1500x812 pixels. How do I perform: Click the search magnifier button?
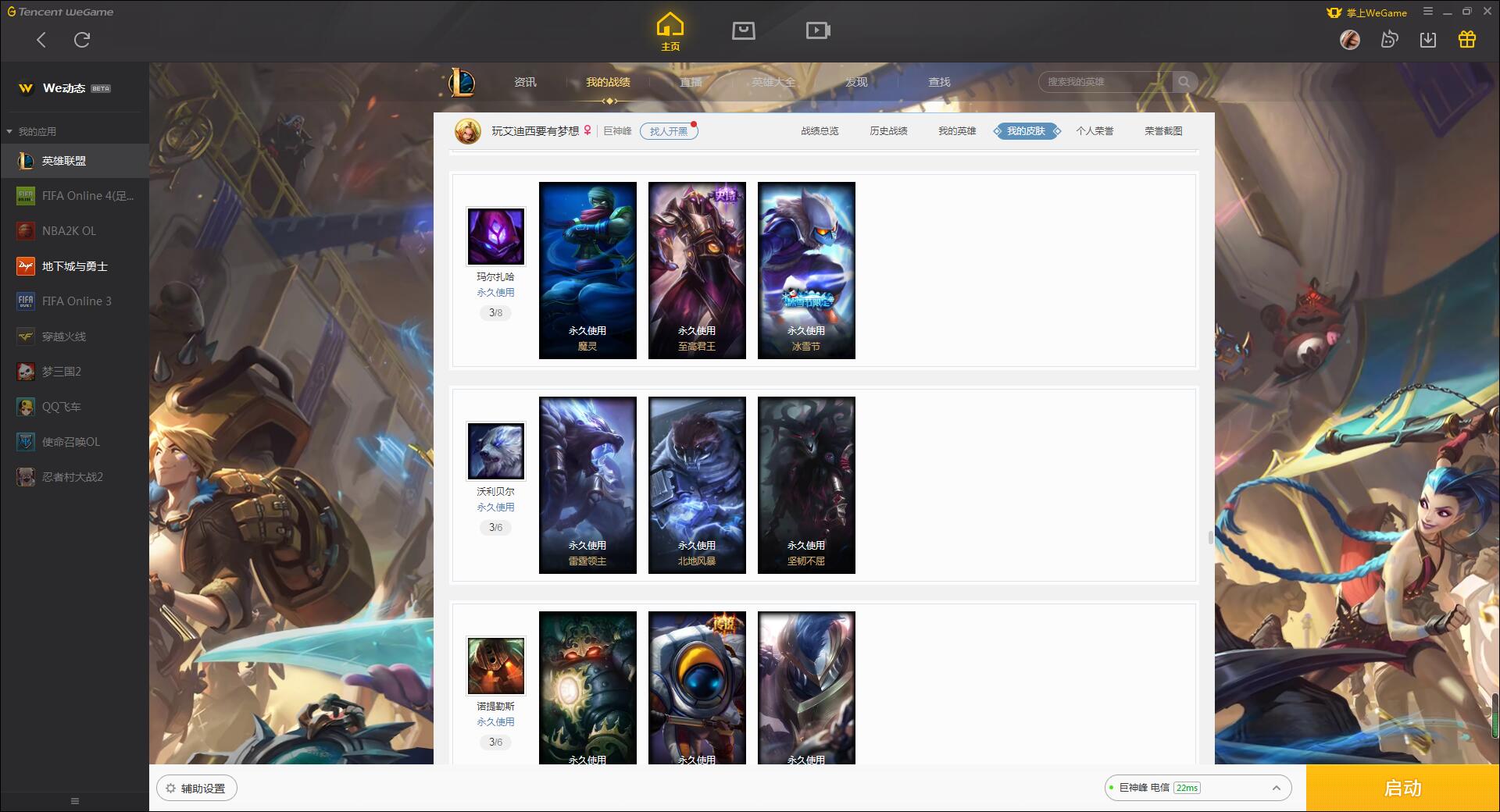pos(1184,82)
